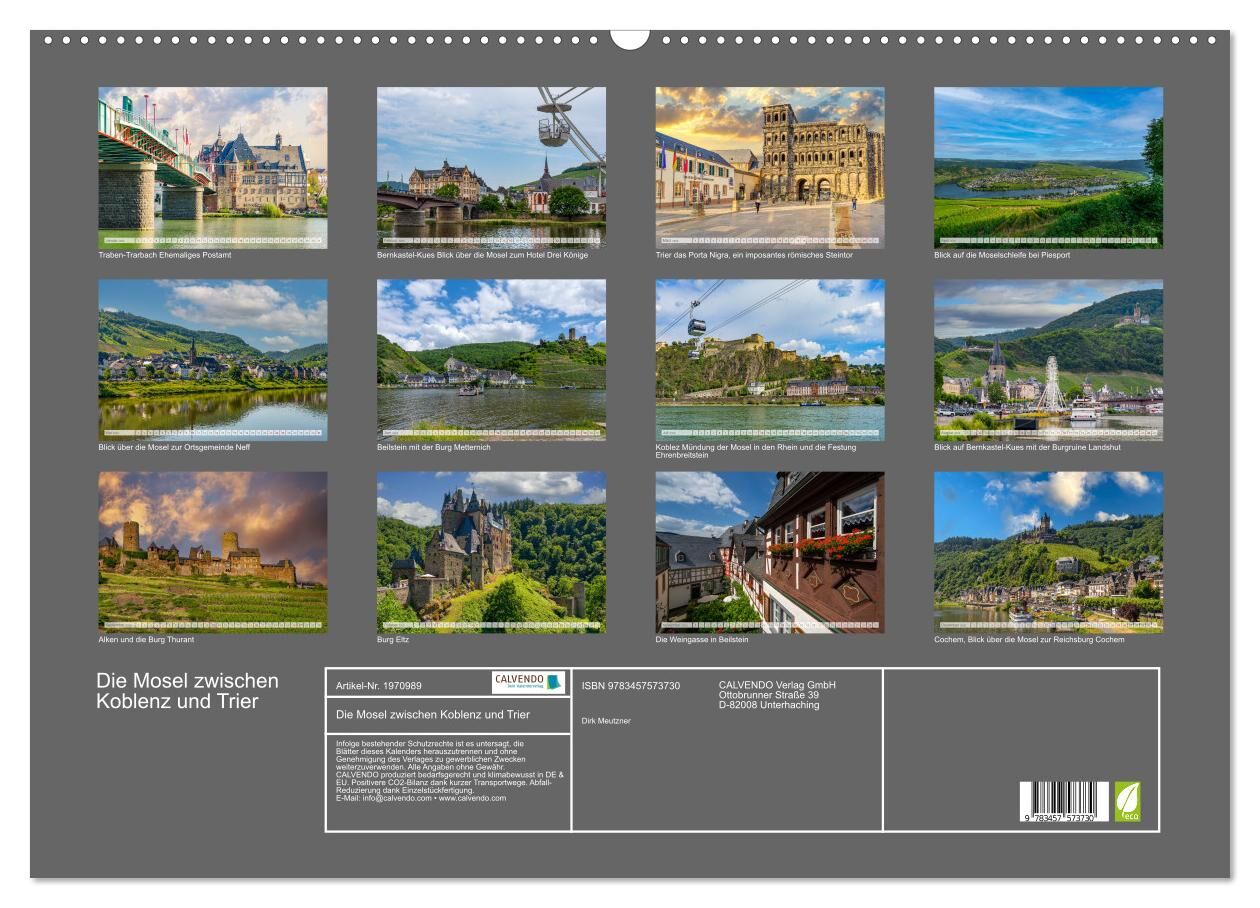Select the Reichsburg Cochem photo
Screen dimensions: 1260x908
point(1048,551)
